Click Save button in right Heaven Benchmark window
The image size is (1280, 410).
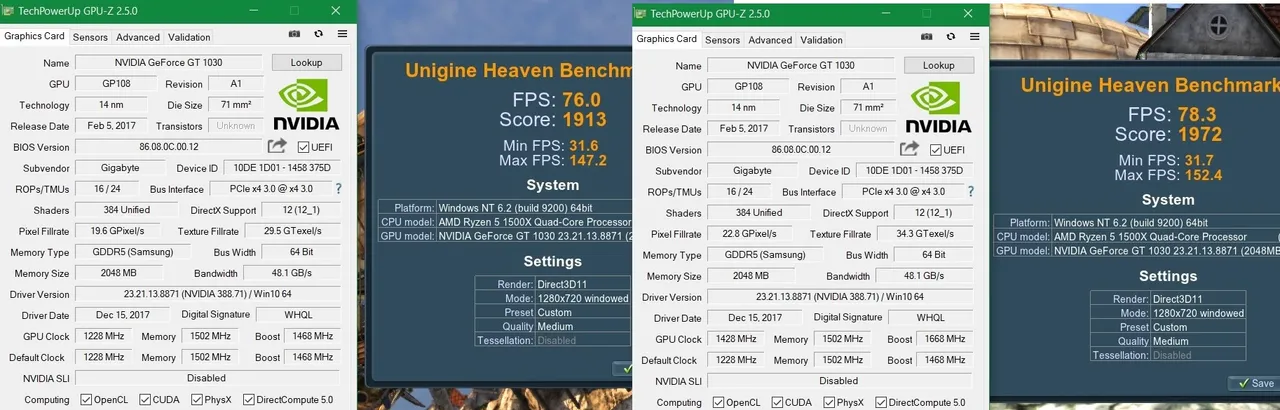click(x=1254, y=383)
